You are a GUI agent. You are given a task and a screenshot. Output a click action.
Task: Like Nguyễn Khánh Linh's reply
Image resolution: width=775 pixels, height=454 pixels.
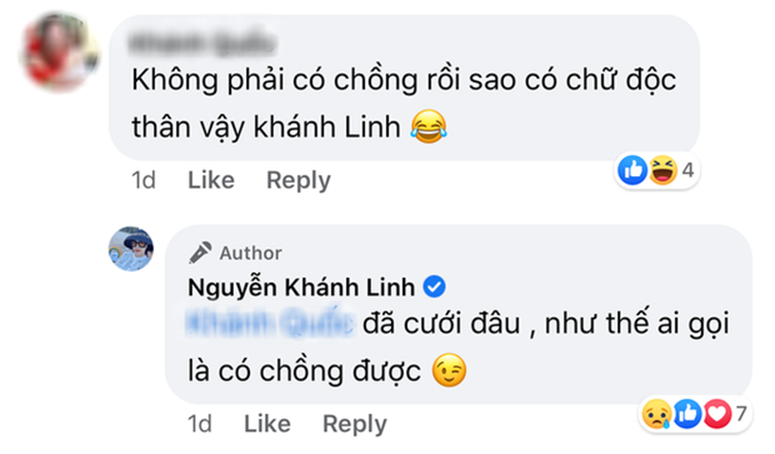click(267, 423)
